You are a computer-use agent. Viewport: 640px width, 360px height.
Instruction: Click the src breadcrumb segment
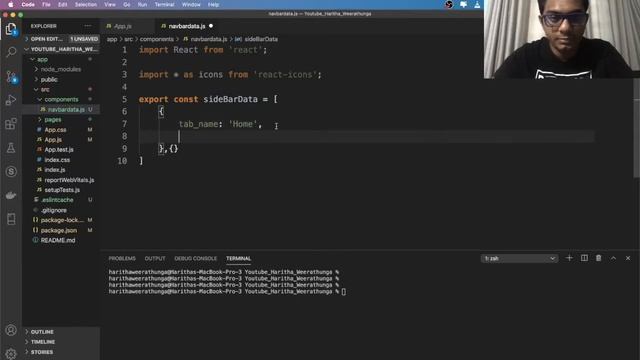pos(129,39)
